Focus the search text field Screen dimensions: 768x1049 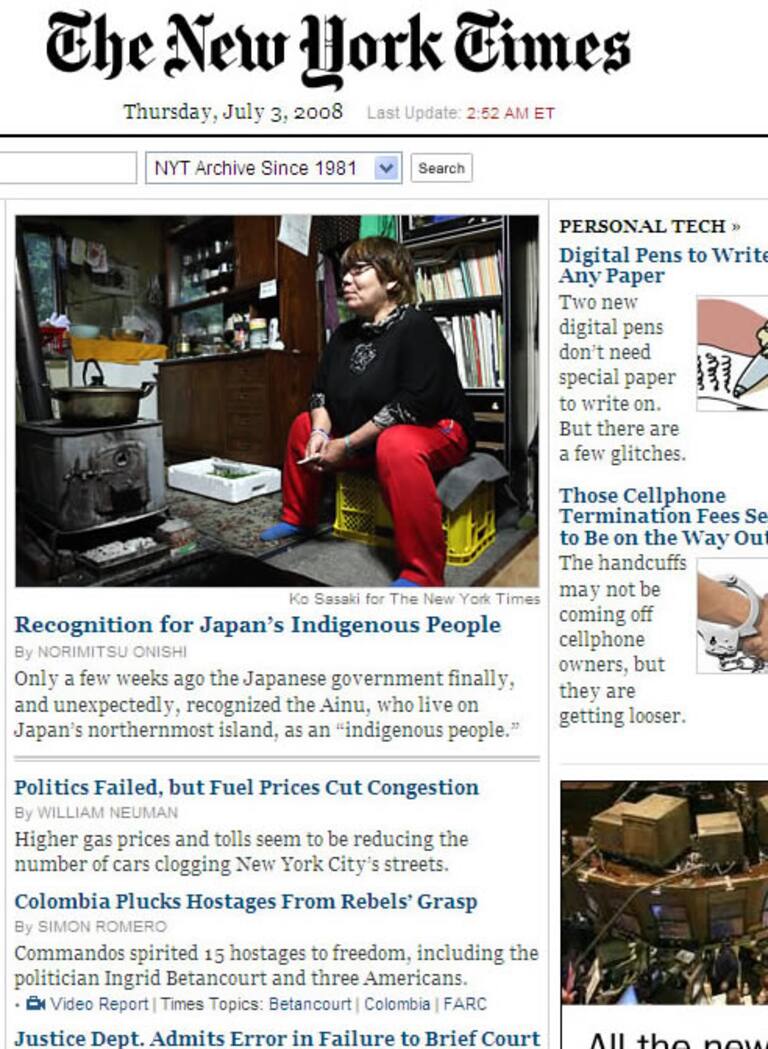[68, 168]
